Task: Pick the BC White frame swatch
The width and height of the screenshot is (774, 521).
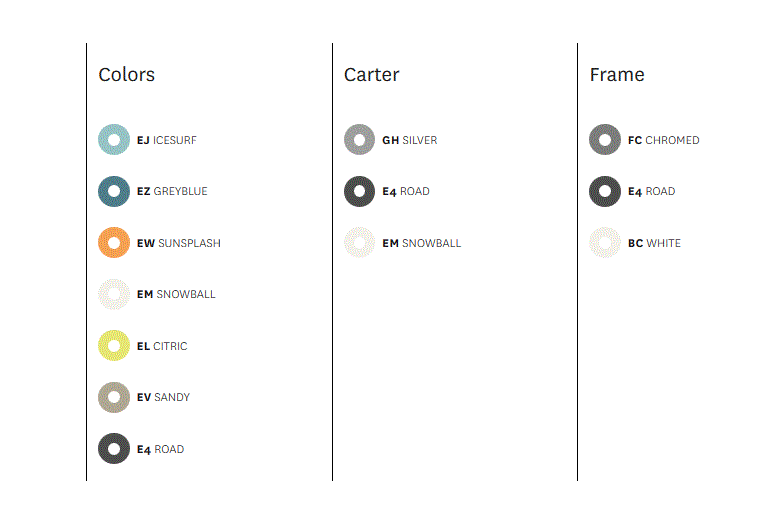Action: [605, 242]
